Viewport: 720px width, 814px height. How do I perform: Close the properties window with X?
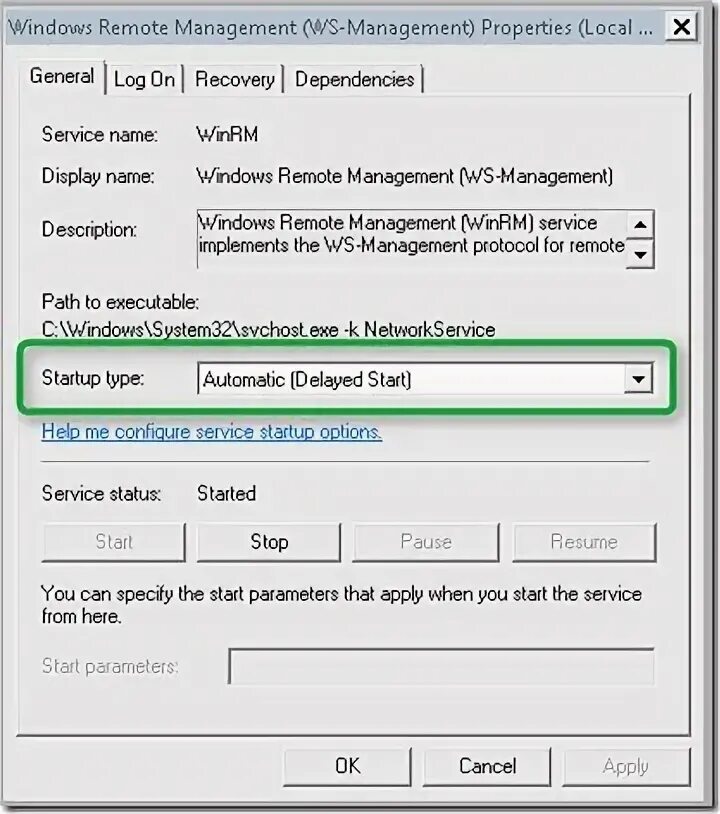682,26
